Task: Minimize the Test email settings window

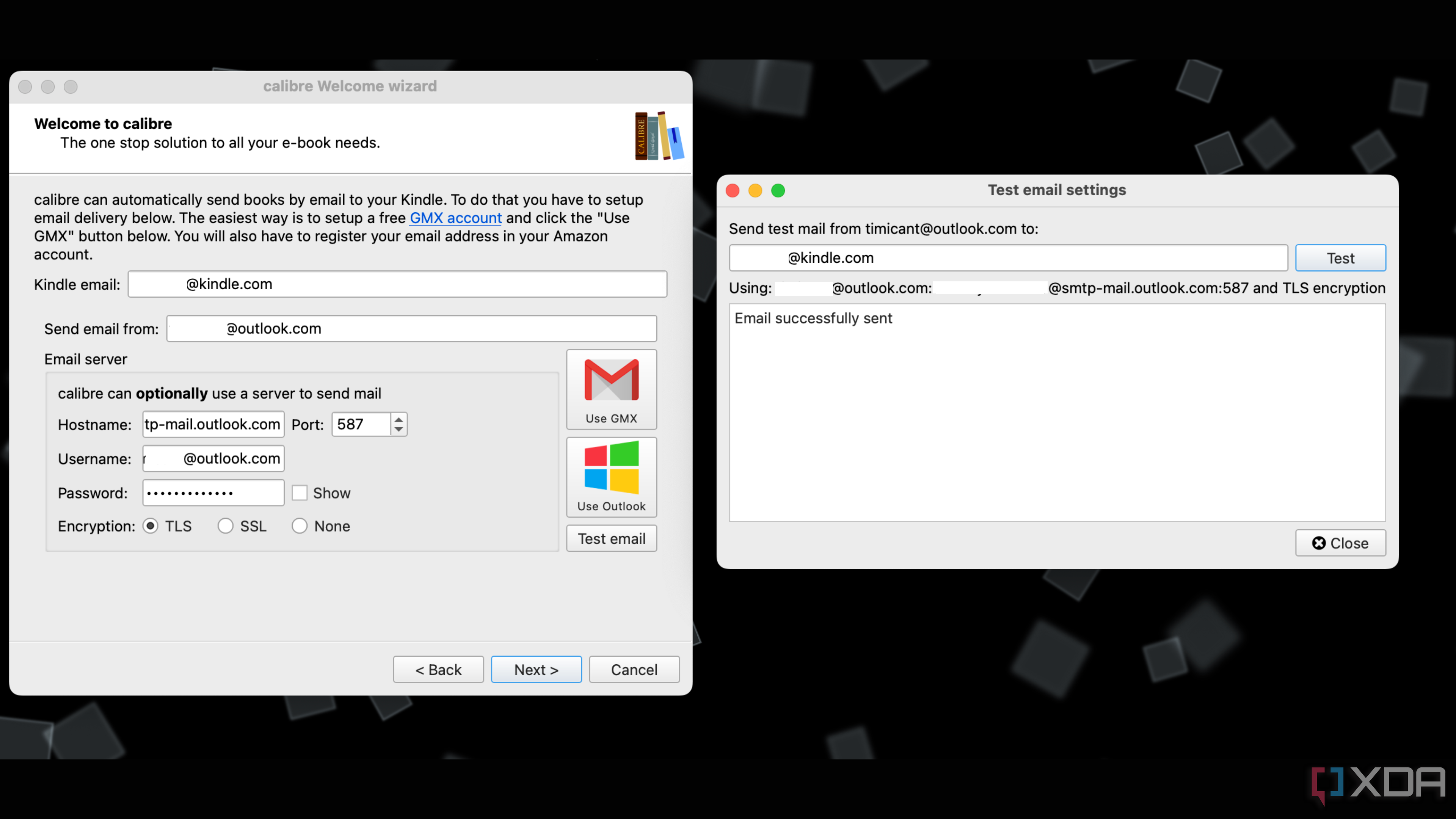Action: 755,190
